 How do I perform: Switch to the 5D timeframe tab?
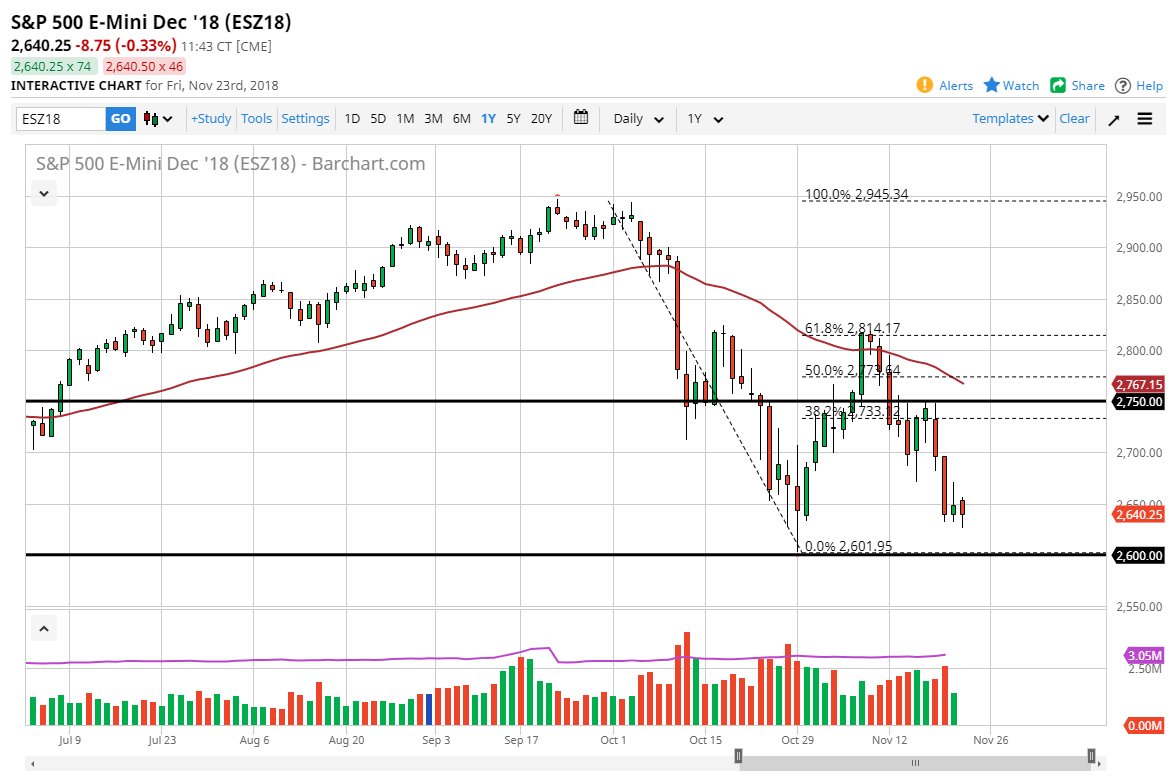[378, 118]
